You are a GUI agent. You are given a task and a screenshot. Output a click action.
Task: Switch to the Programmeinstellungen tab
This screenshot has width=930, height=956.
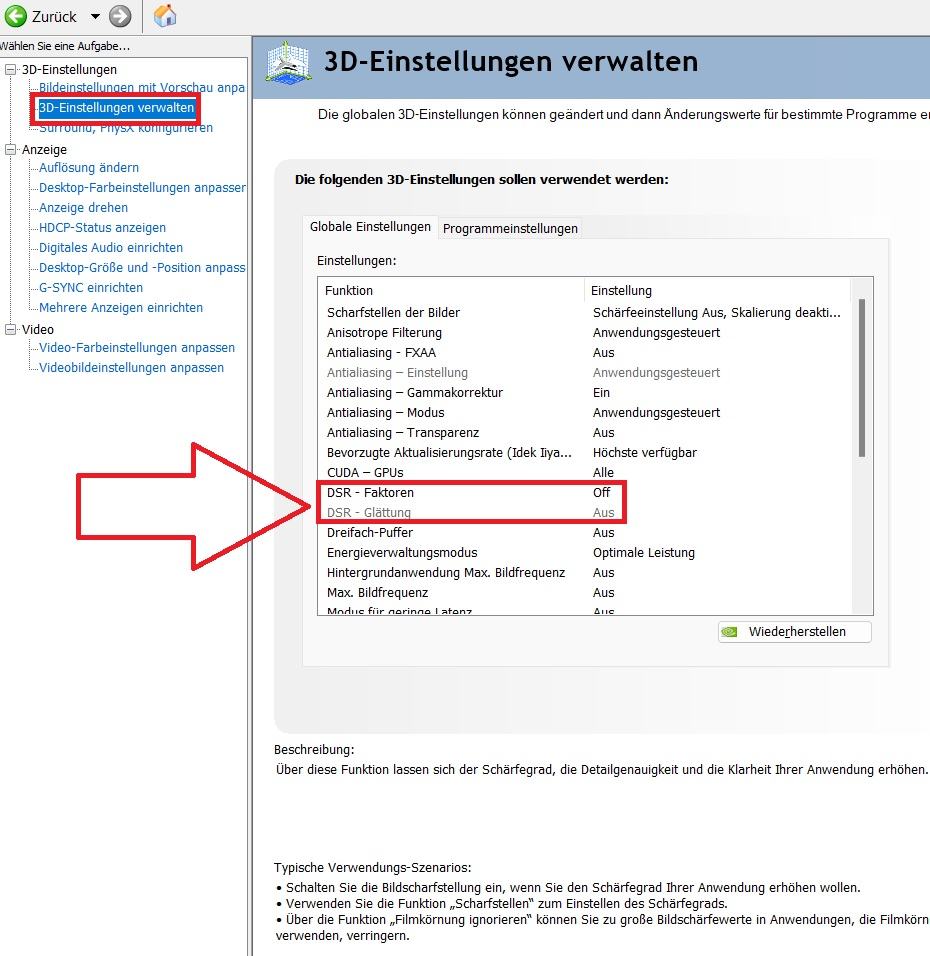tap(510, 229)
